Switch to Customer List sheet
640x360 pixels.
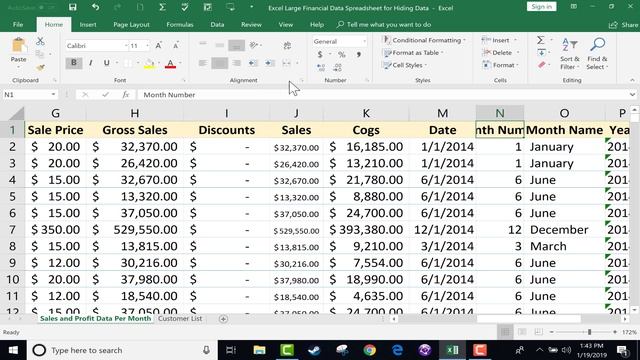tap(180, 318)
